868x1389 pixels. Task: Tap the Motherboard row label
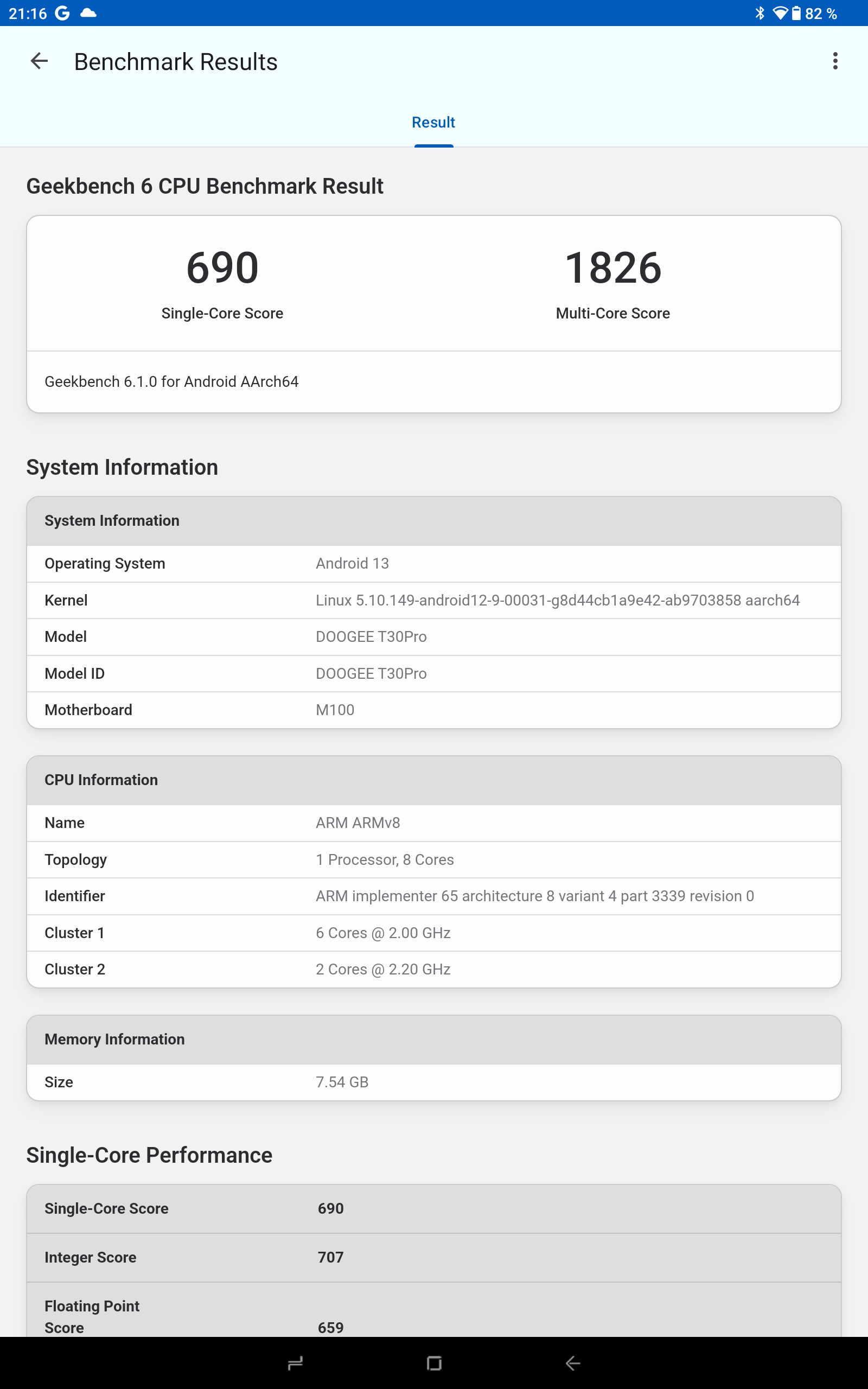tap(88, 710)
